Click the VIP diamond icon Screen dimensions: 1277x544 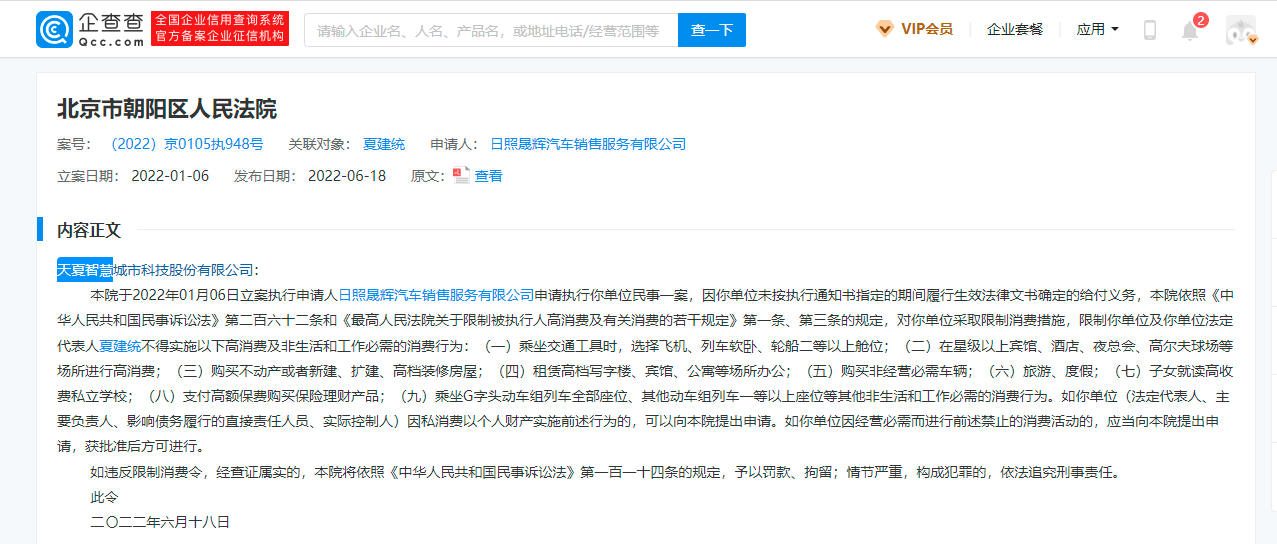(x=885, y=29)
